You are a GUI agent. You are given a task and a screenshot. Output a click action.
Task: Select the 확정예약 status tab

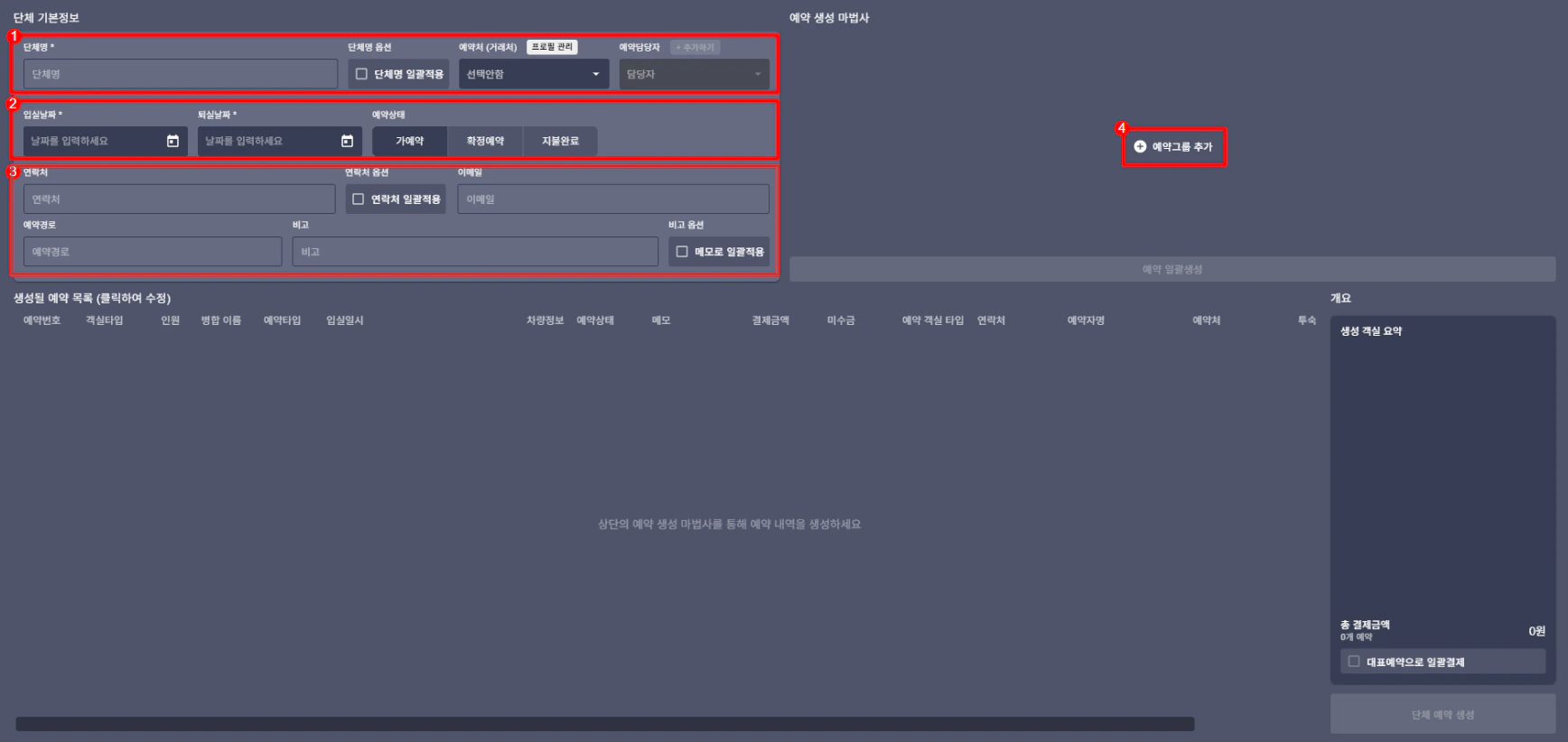(x=485, y=141)
